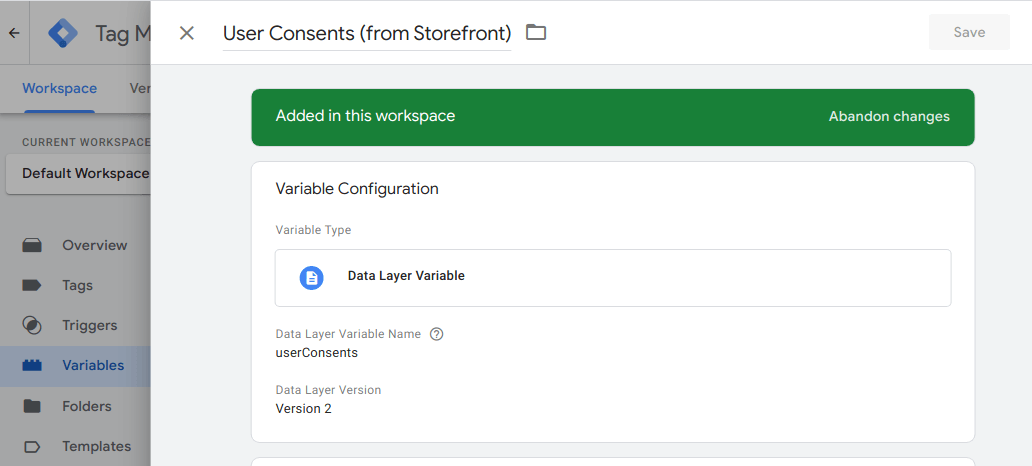Image resolution: width=1032 pixels, height=466 pixels.
Task: Click the Triggers circle icon
Action: (32, 325)
